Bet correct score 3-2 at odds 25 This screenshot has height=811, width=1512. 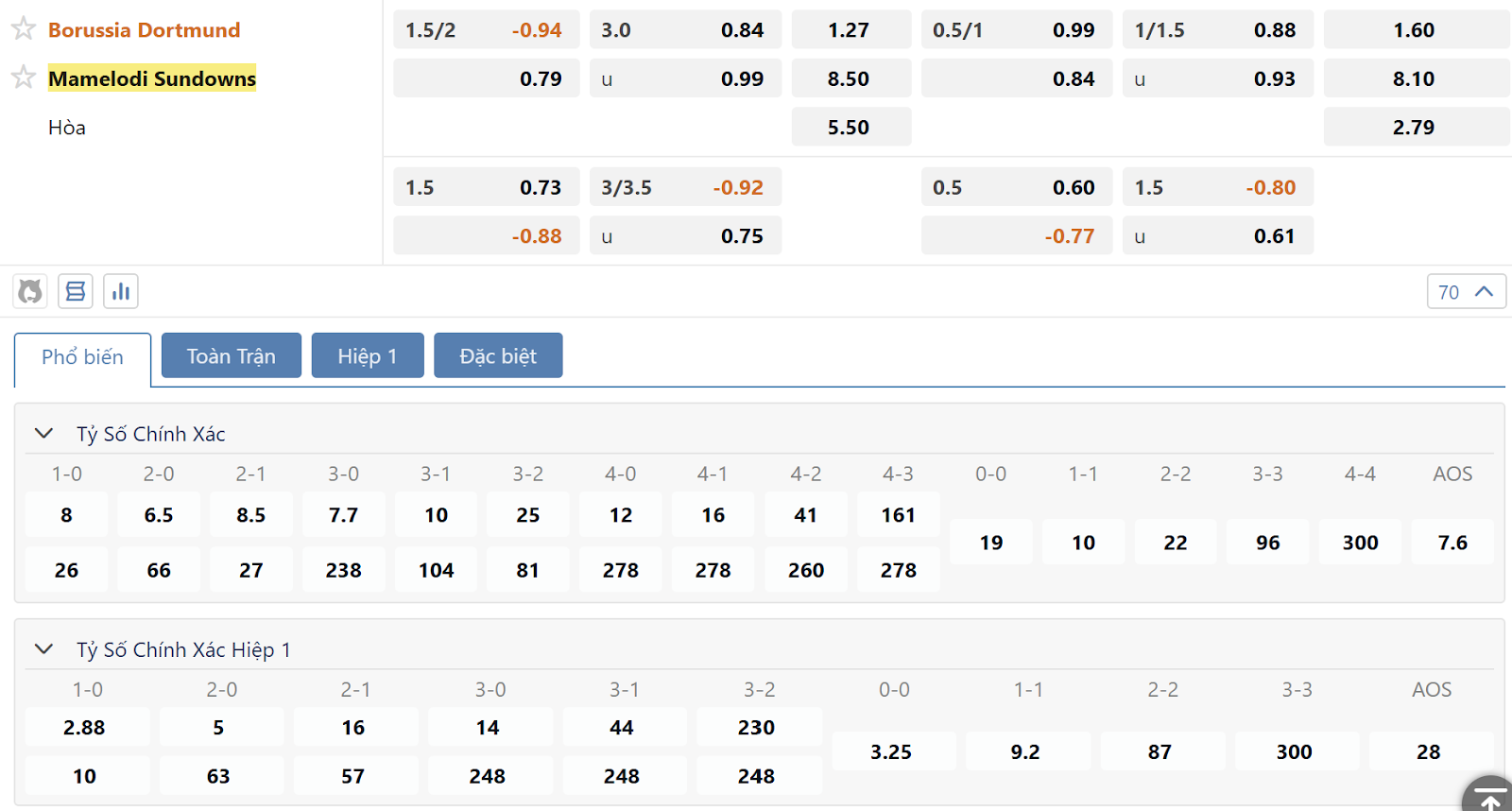pyautogui.click(x=528, y=515)
